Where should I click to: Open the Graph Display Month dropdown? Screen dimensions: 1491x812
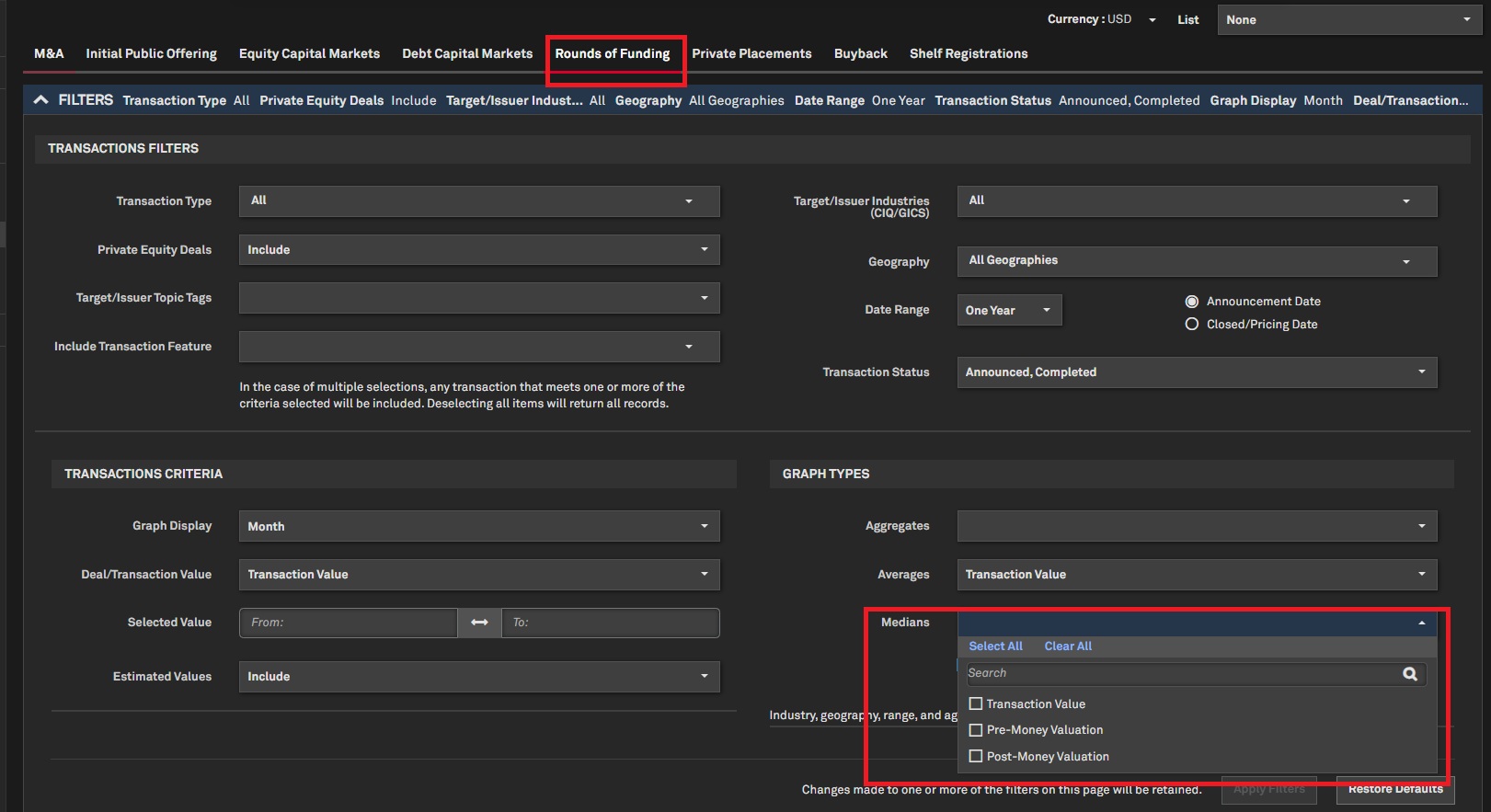tap(478, 526)
